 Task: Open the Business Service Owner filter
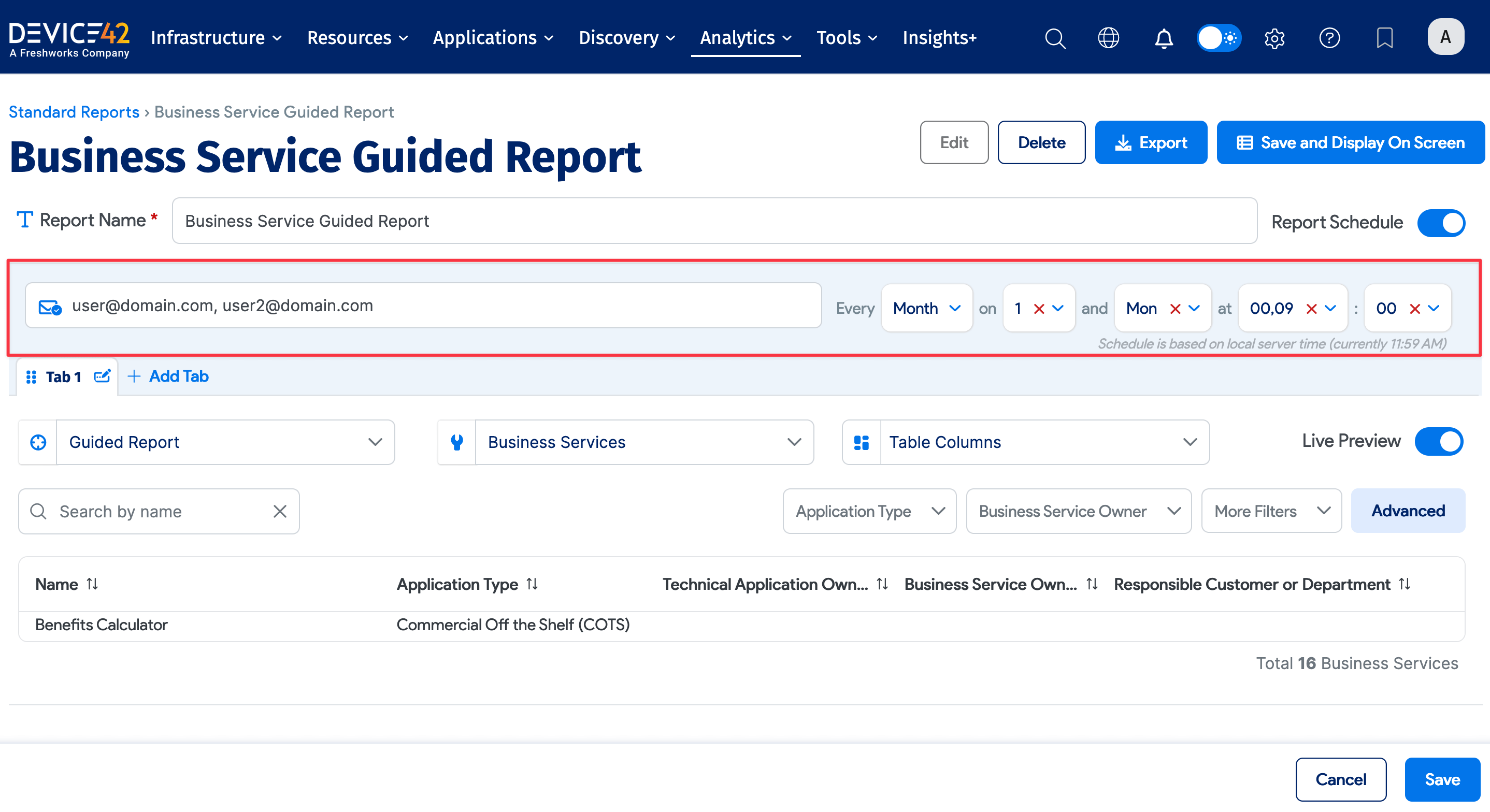coord(1079,511)
